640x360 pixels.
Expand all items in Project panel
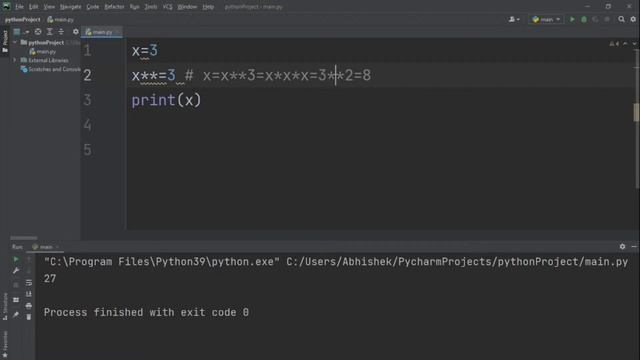(x=49, y=31)
